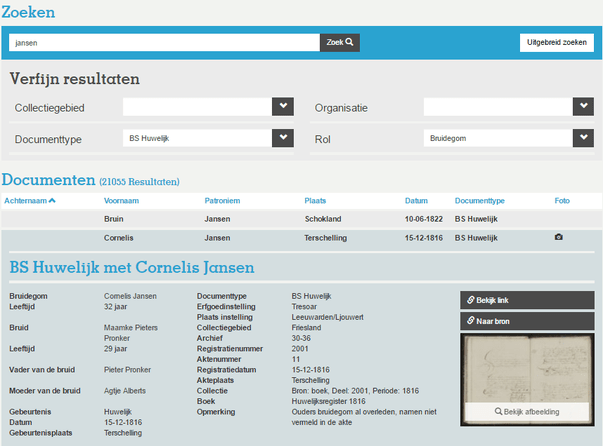Click the empty Collectiegebied combo box field
Screen dimensions: 603x446
point(198,107)
